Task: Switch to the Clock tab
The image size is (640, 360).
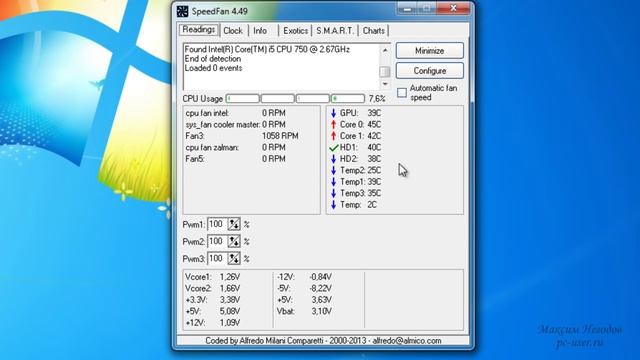Action: (233, 31)
